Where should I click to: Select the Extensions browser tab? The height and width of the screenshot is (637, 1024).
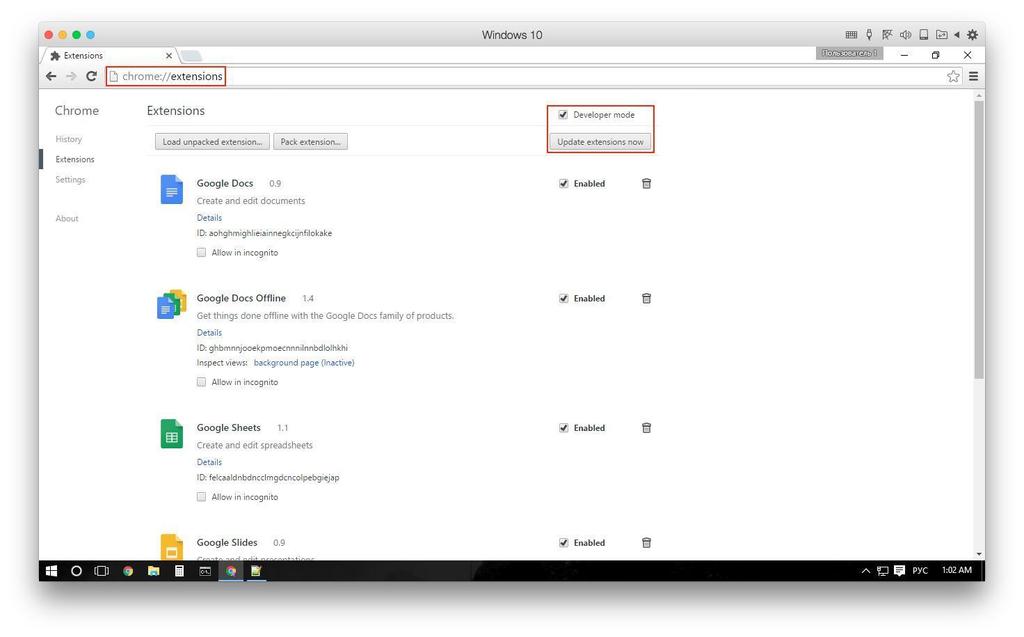[x=108, y=56]
